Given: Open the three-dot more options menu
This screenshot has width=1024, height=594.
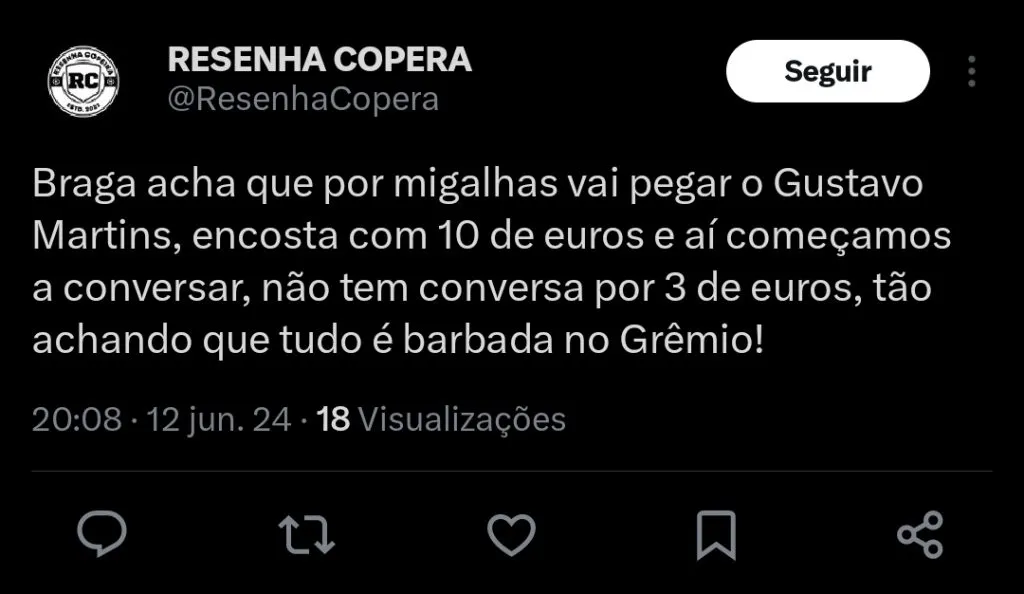Looking at the screenshot, I should [x=971, y=71].
